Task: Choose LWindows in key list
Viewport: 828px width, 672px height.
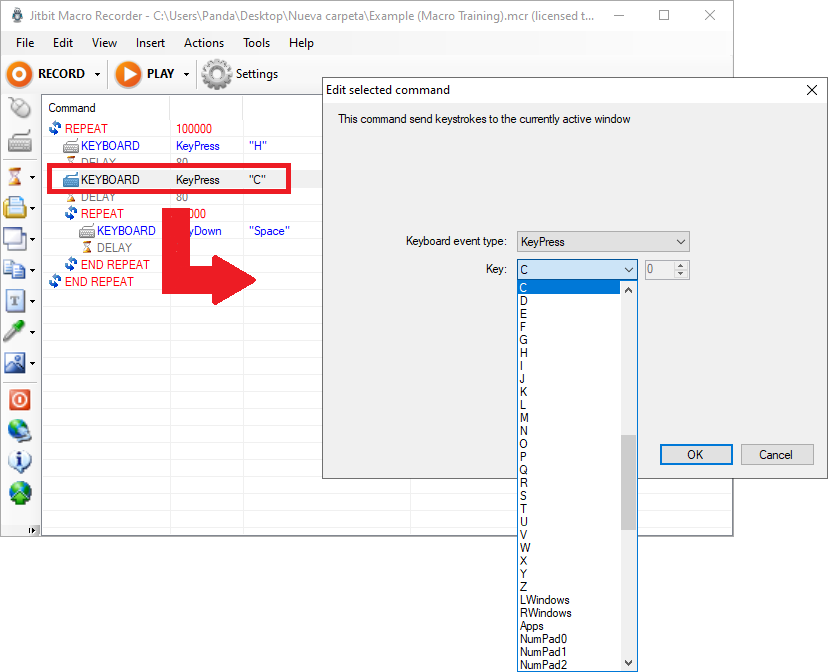Action: click(x=569, y=600)
